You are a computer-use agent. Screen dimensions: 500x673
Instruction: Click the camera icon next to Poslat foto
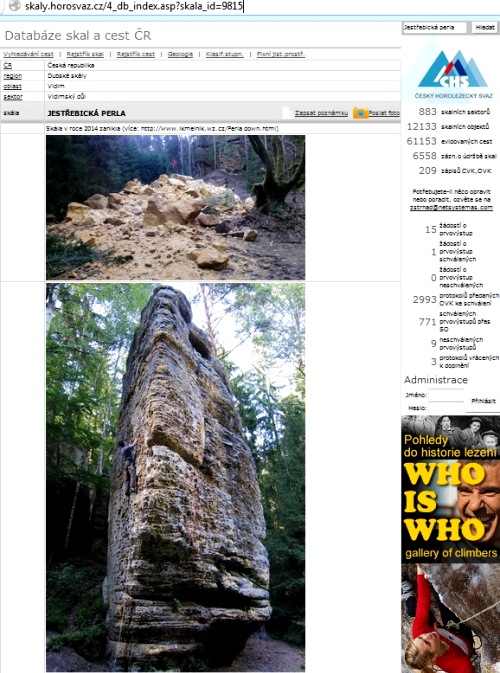[x=361, y=113]
